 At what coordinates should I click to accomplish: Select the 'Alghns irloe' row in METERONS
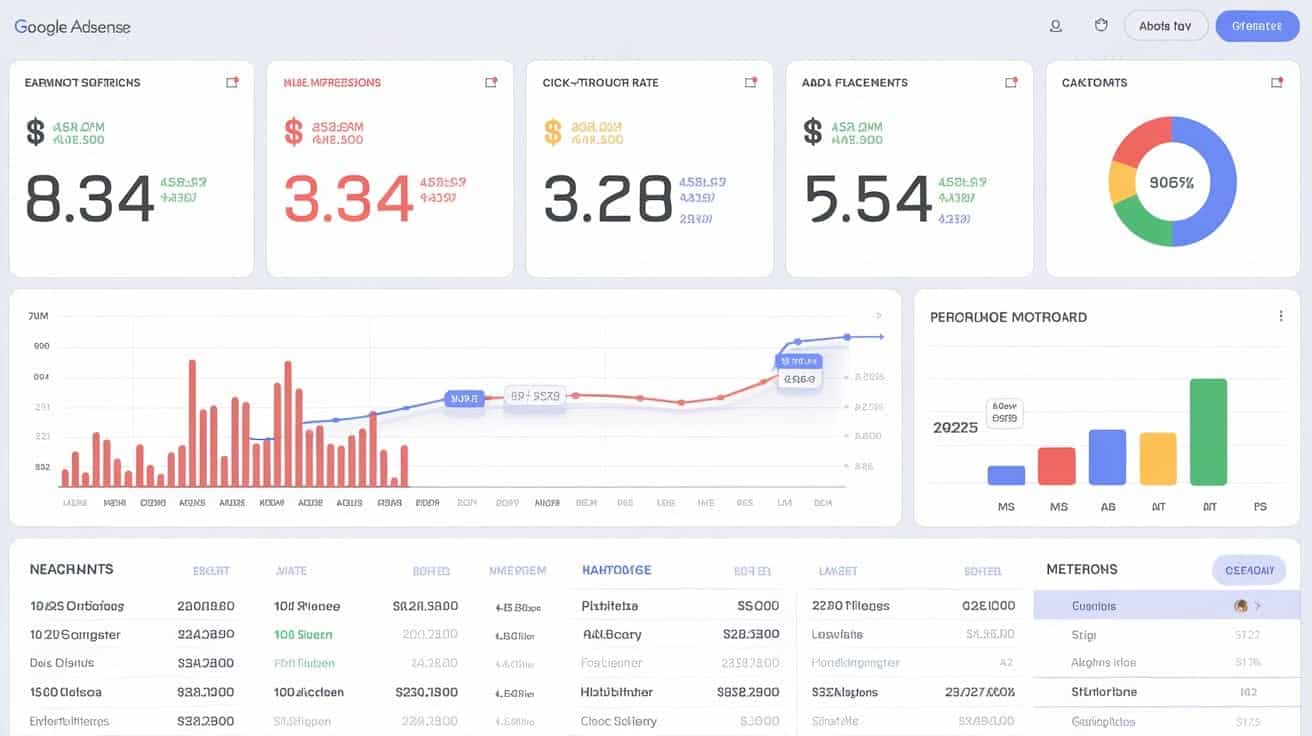pos(1166,662)
